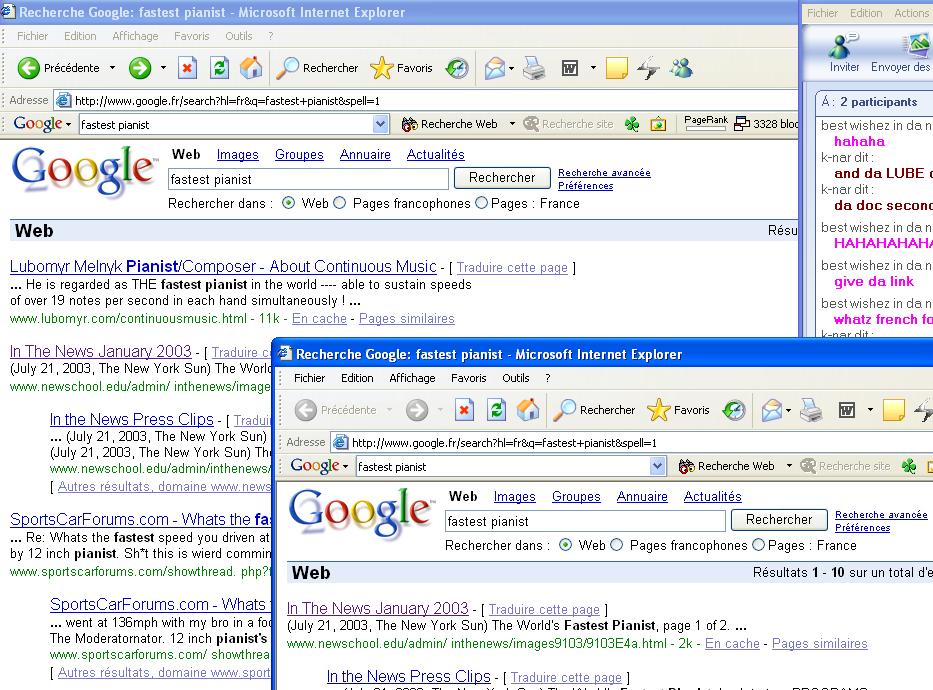Open the Google logo menu in the front toolbar
This screenshot has width=933, height=690.
320,466
